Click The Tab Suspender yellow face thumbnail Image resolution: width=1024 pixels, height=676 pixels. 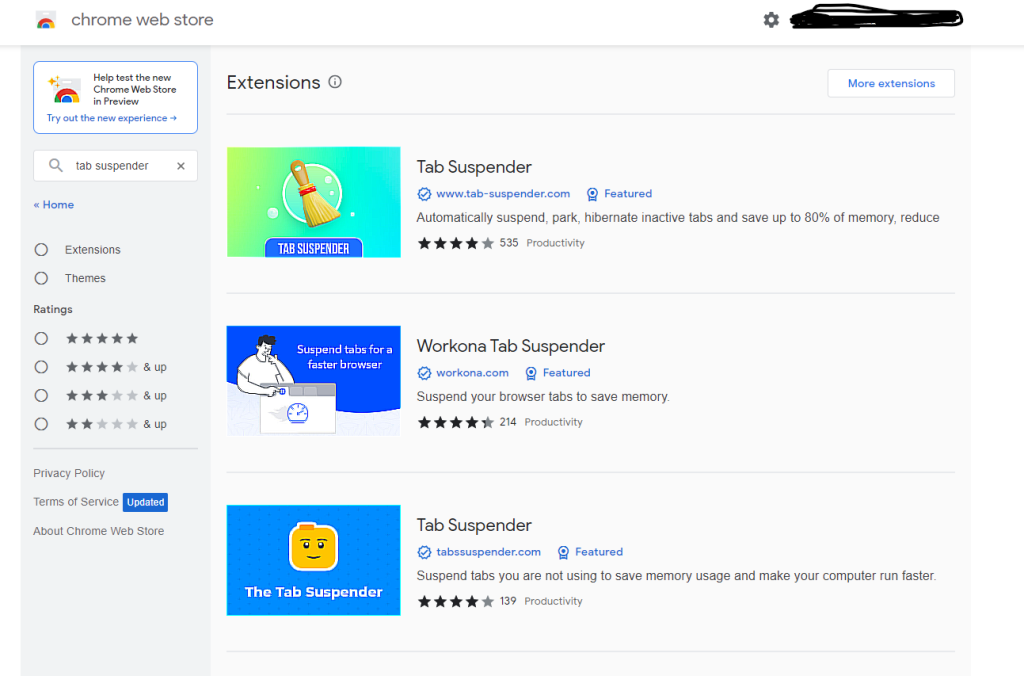pyautogui.click(x=313, y=560)
